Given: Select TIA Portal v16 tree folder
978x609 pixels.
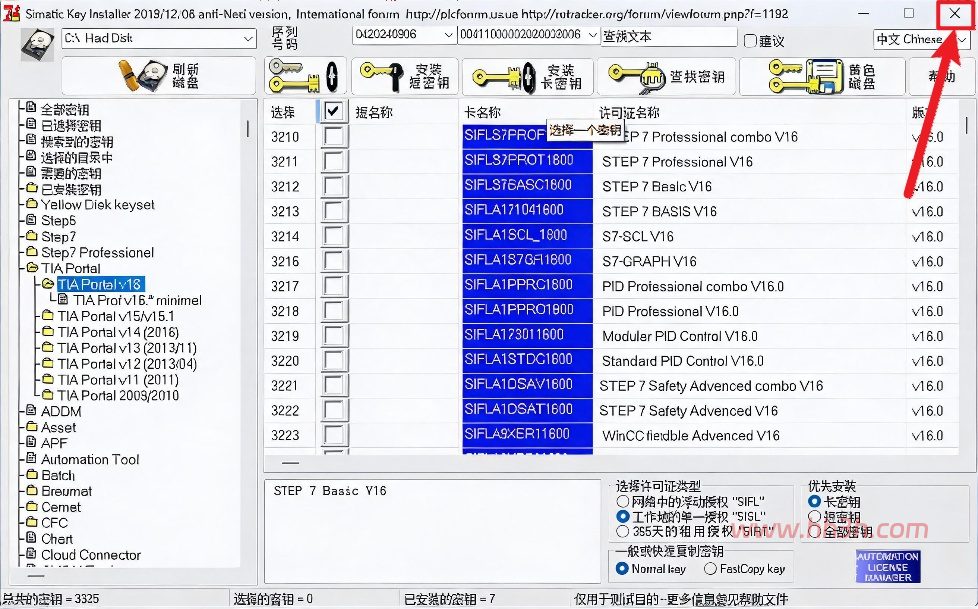Looking at the screenshot, I should pos(100,284).
